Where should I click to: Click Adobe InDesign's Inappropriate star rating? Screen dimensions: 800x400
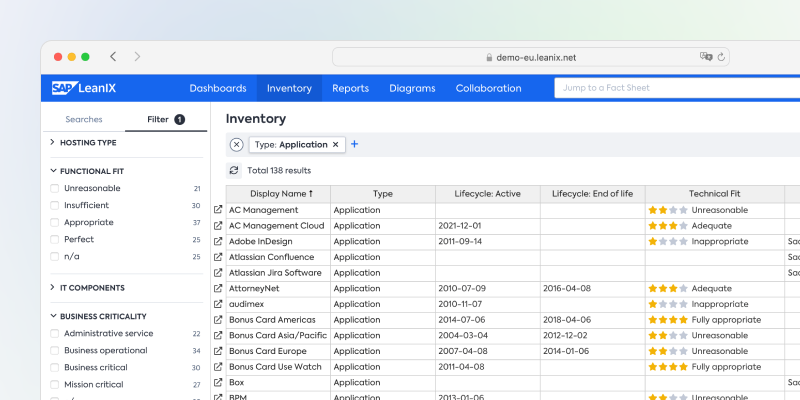point(668,241)
